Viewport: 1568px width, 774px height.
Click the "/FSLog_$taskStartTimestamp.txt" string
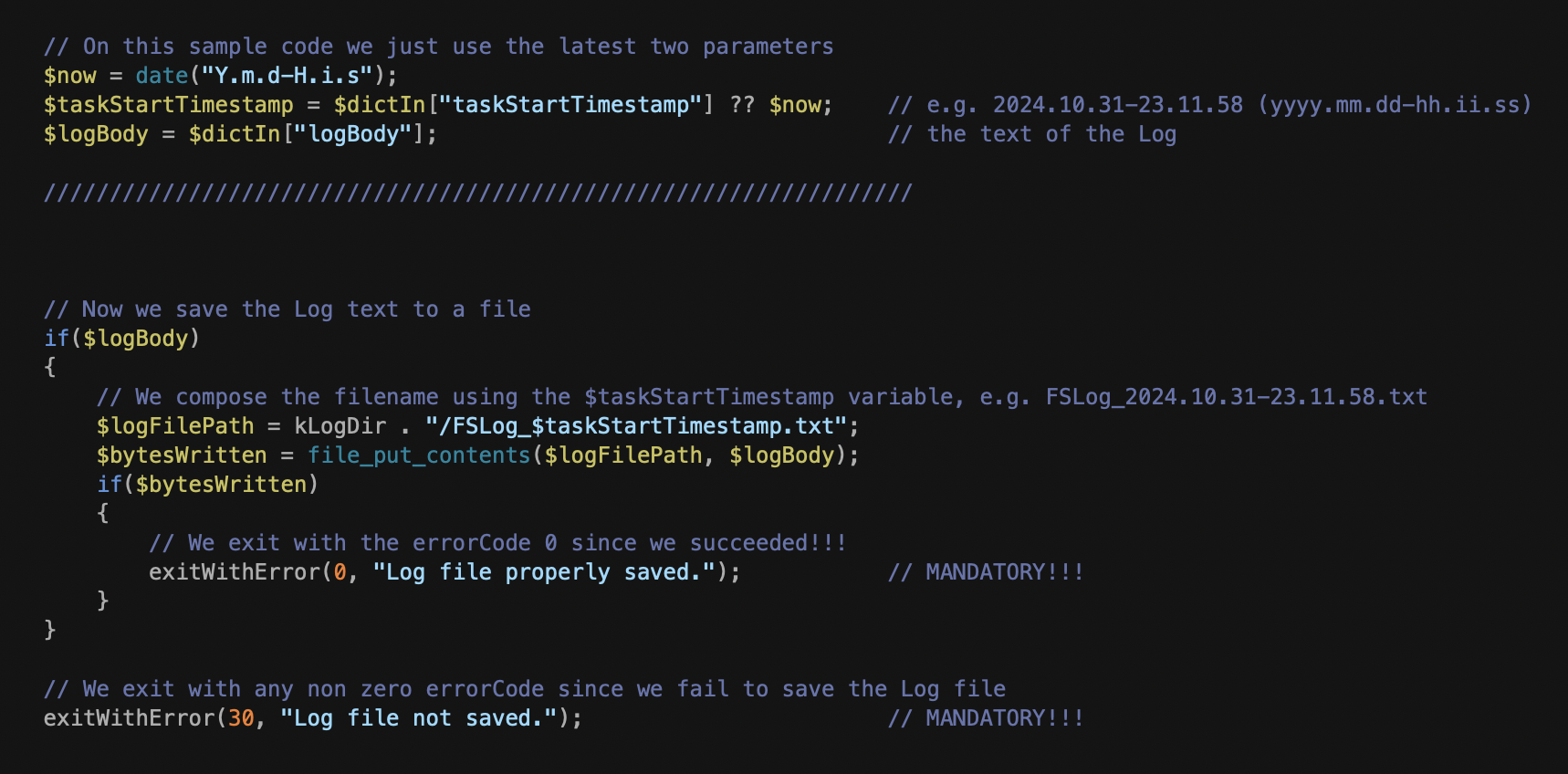coord(636,426)
